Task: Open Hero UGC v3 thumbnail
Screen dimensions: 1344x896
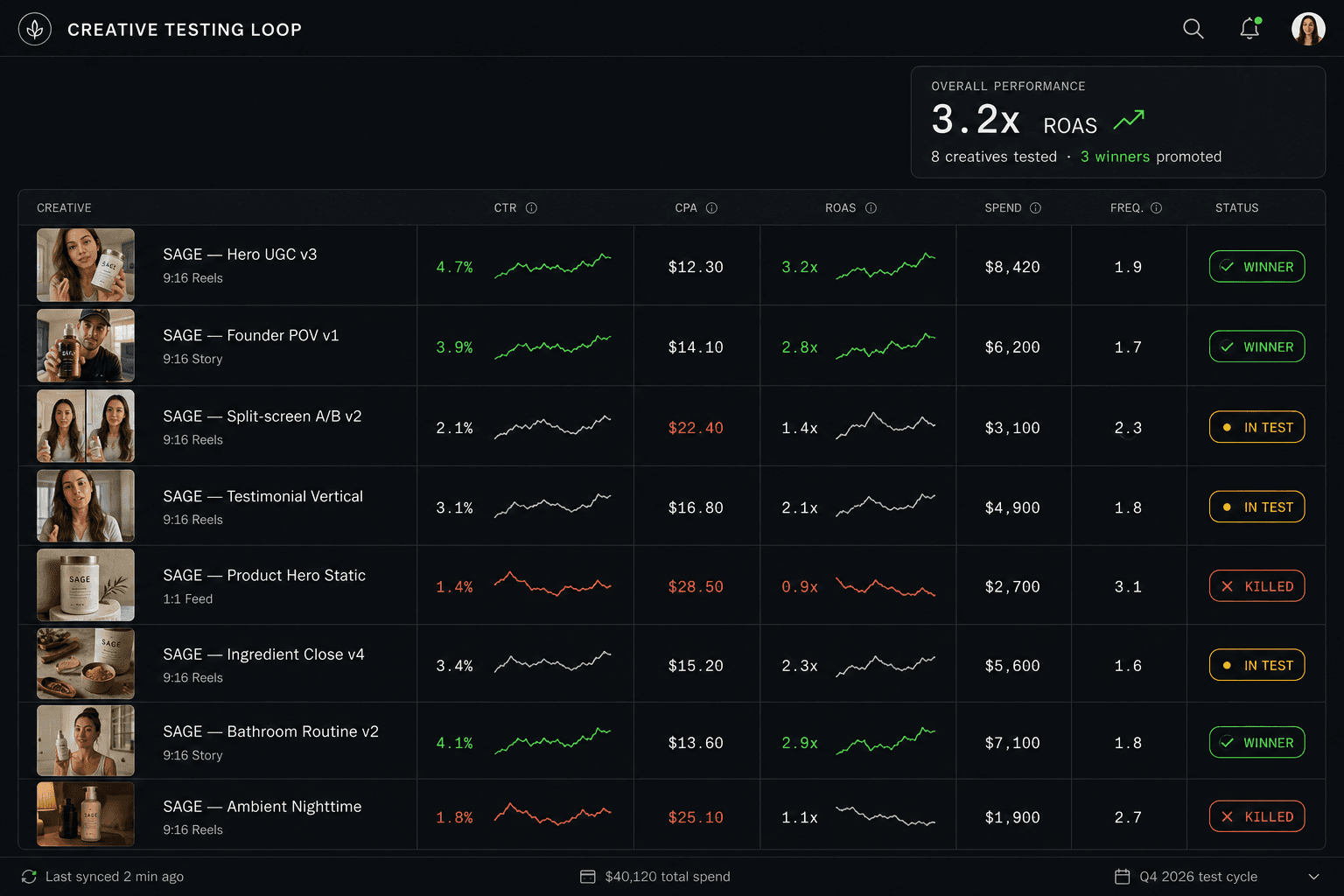Action: click(x=86, y=265)
